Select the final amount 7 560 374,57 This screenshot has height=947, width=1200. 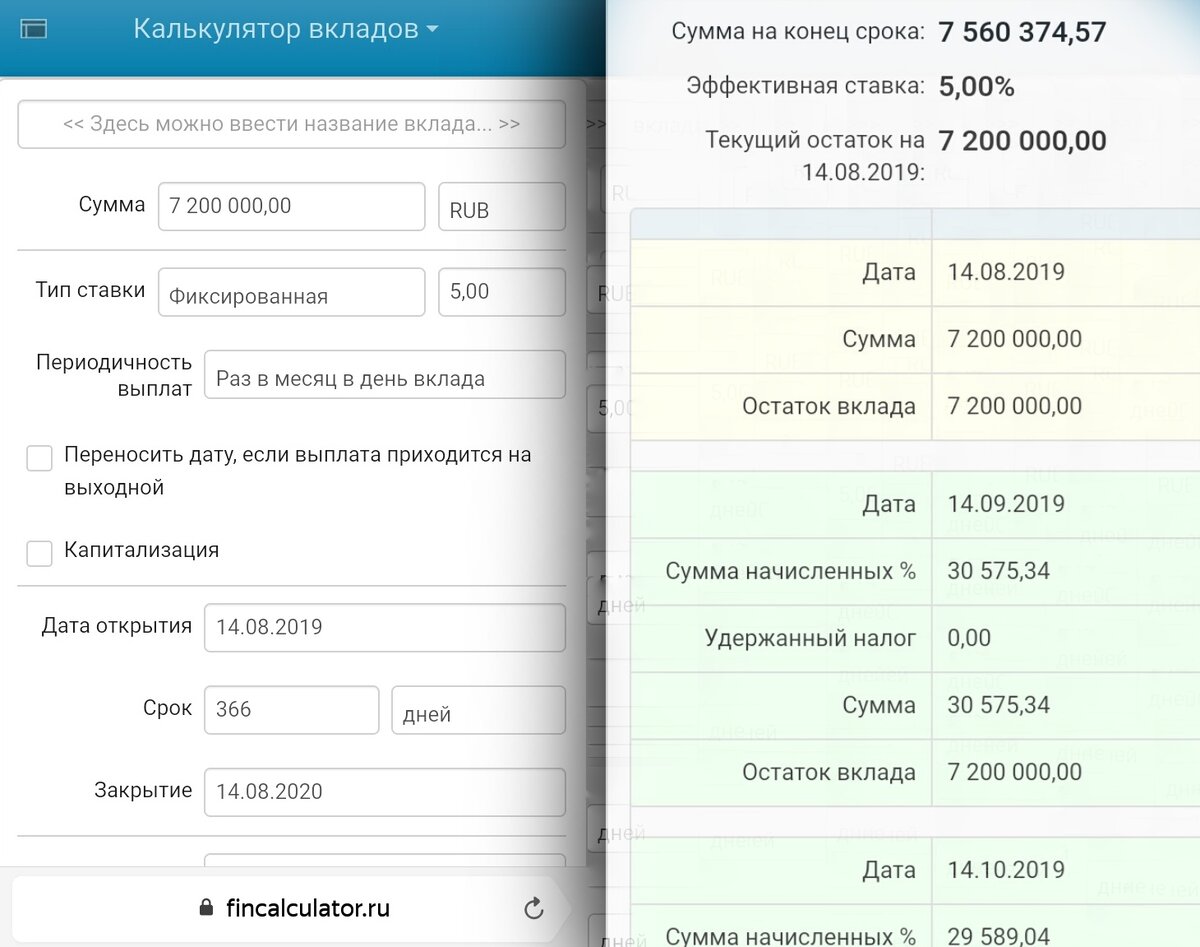pyautogui.click(x=1022, y=32)
